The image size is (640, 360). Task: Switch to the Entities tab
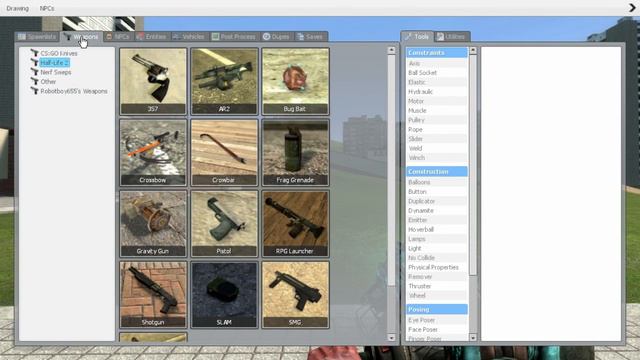pyautogui.click(x=152, y=37)
